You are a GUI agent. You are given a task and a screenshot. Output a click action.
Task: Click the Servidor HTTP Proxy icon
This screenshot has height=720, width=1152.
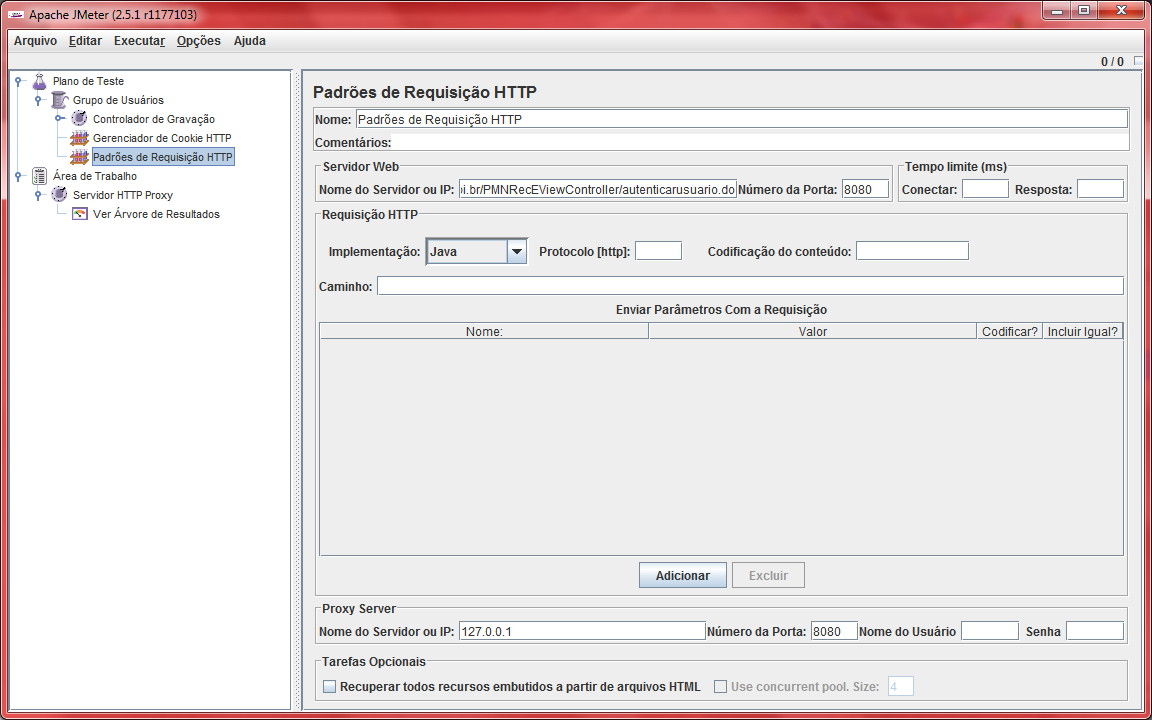(60, 195)
